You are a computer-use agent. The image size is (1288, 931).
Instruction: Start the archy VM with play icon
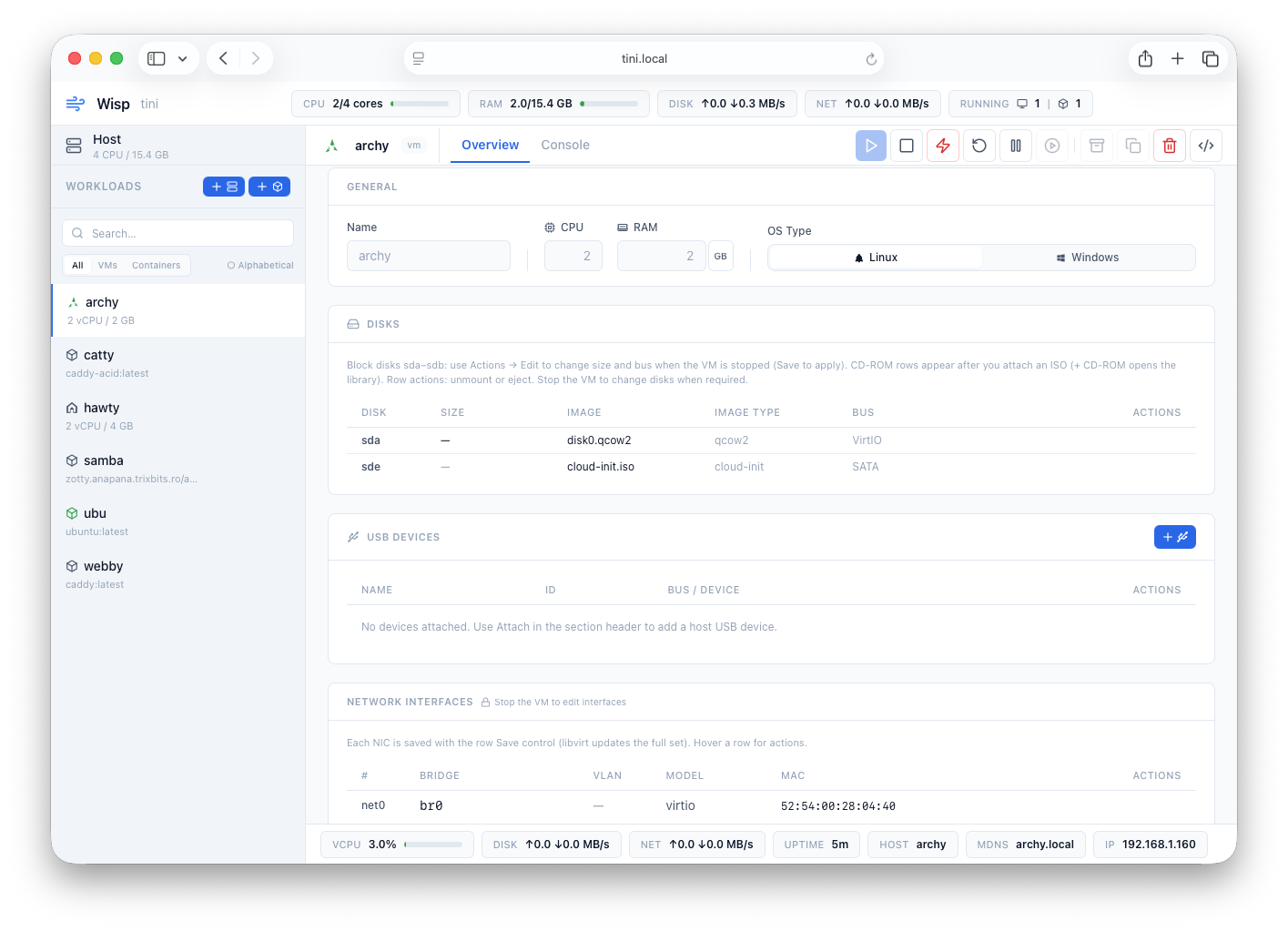click(870, 146)
